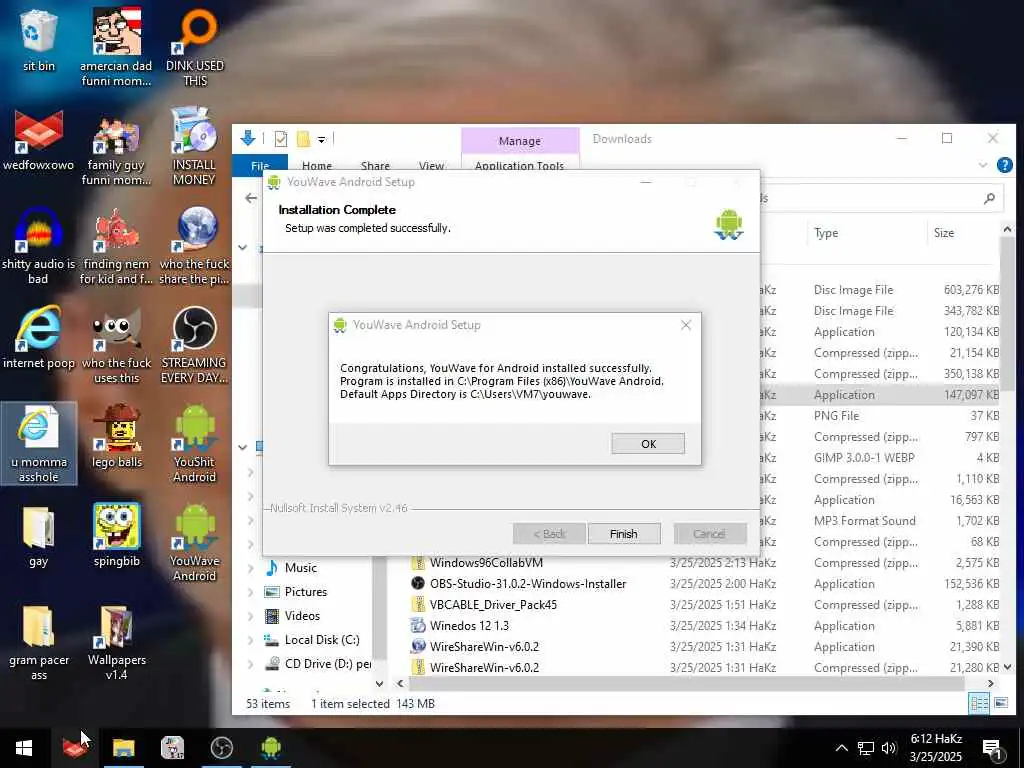Select the 'internet poop' Internet Explorer shortcut
The height and width of the screenshot is (768, 1024).
(39, 338)
